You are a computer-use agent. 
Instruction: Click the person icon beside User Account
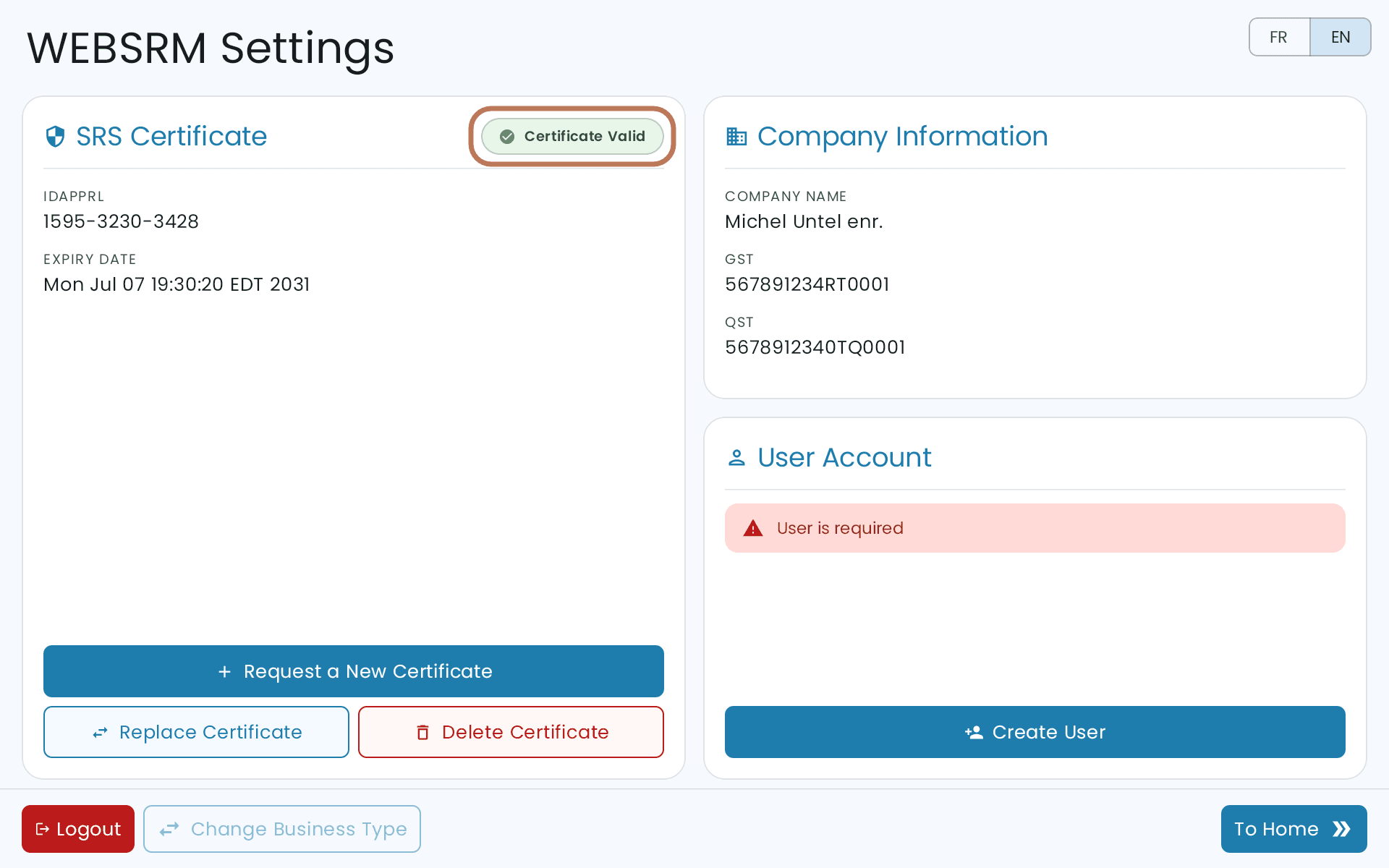[736, 458]
